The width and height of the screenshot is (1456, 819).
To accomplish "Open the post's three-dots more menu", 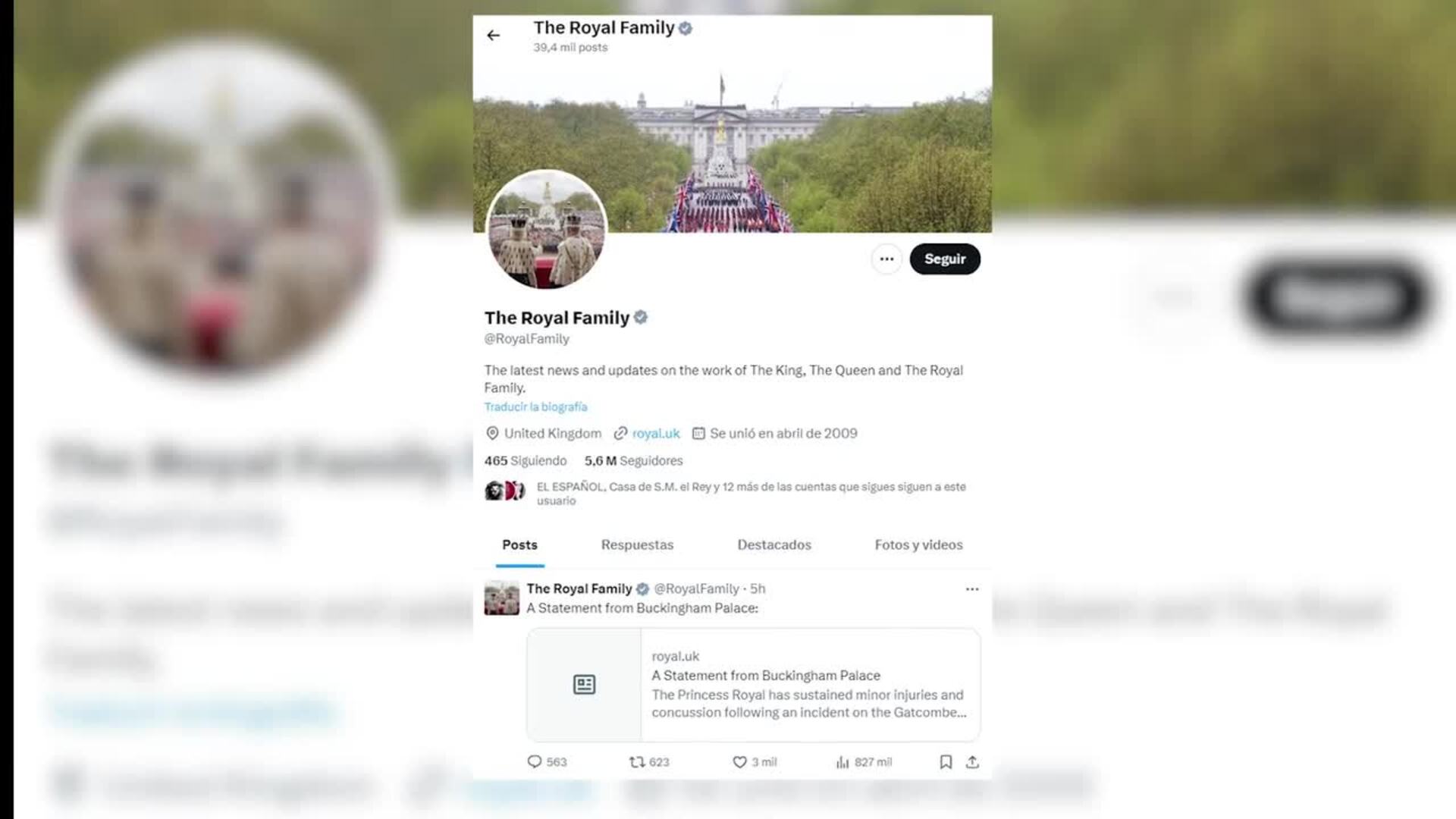I will tap(971, 589).
